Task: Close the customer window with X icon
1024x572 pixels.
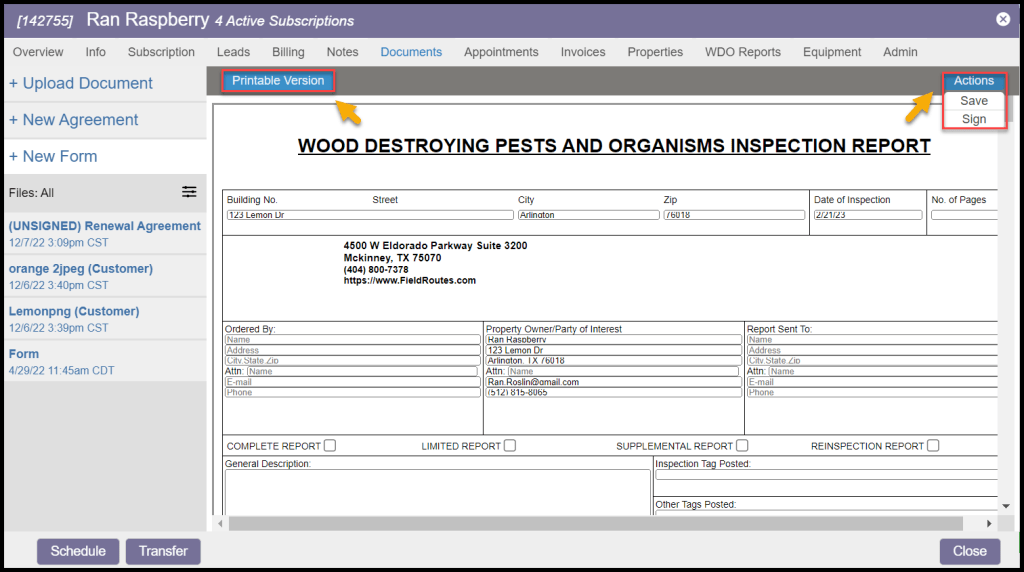Action: point(1003,19)
